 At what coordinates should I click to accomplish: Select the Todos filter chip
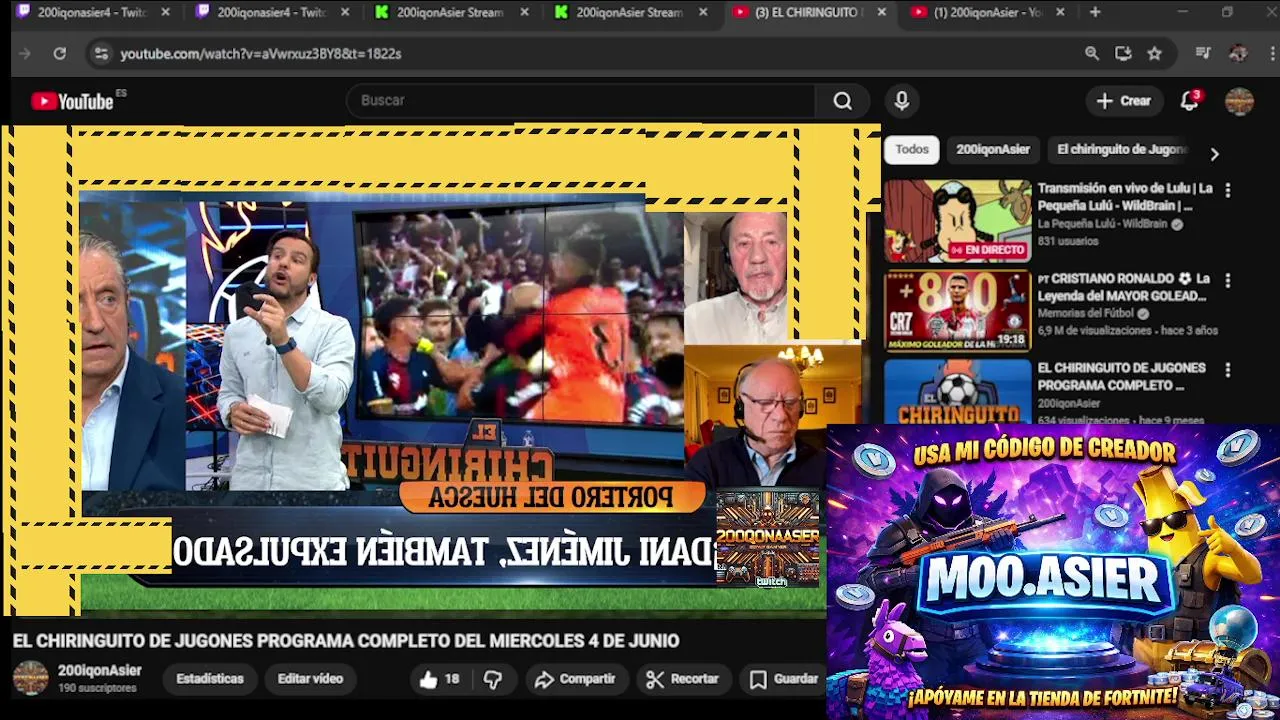click(x=912, y=150)
